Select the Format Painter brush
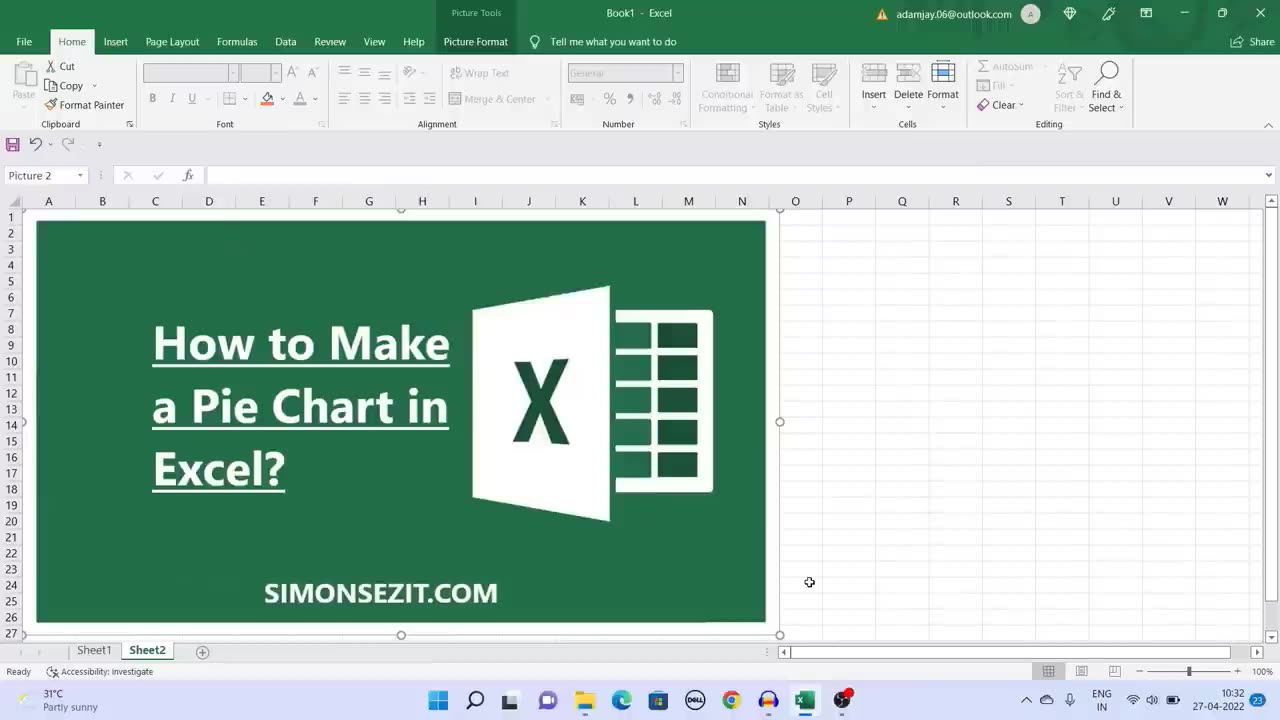This screenshot has height=720, width=1280. click(x=84, y=105)
